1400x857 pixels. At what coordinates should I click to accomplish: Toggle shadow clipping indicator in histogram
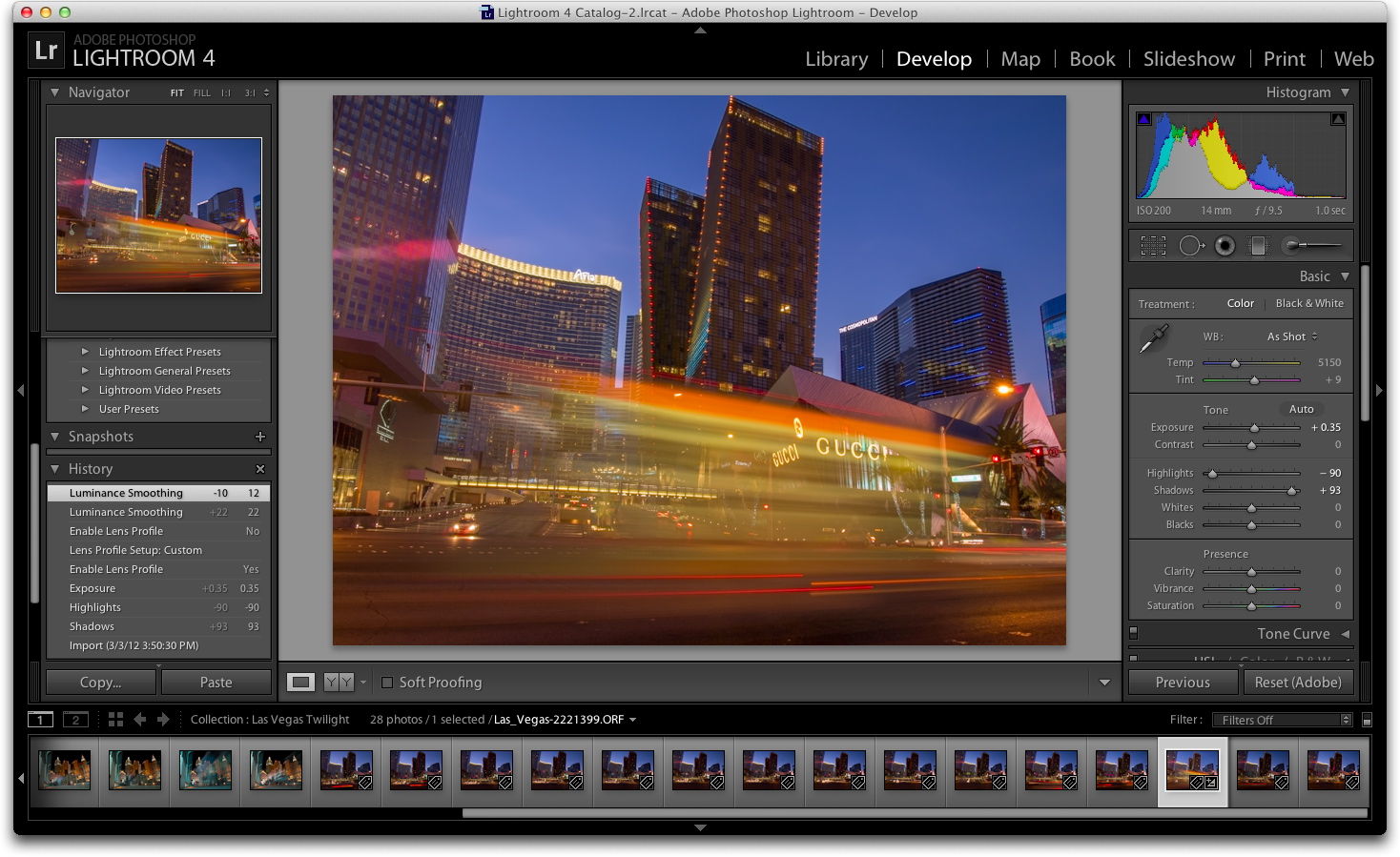(x=1144, y=119)
